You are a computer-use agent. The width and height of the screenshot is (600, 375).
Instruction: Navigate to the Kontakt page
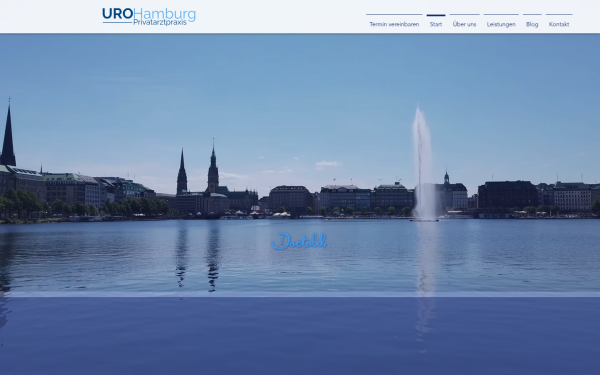click(559, 24)
